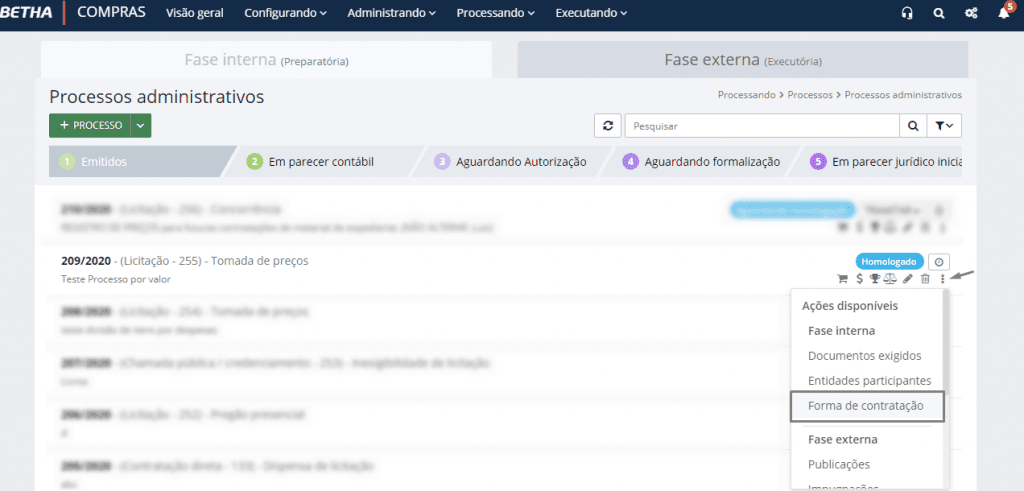This screenshot has width=1024, height=491.
Task: Click the COMPRAS module title
Action: click(111, 12)
